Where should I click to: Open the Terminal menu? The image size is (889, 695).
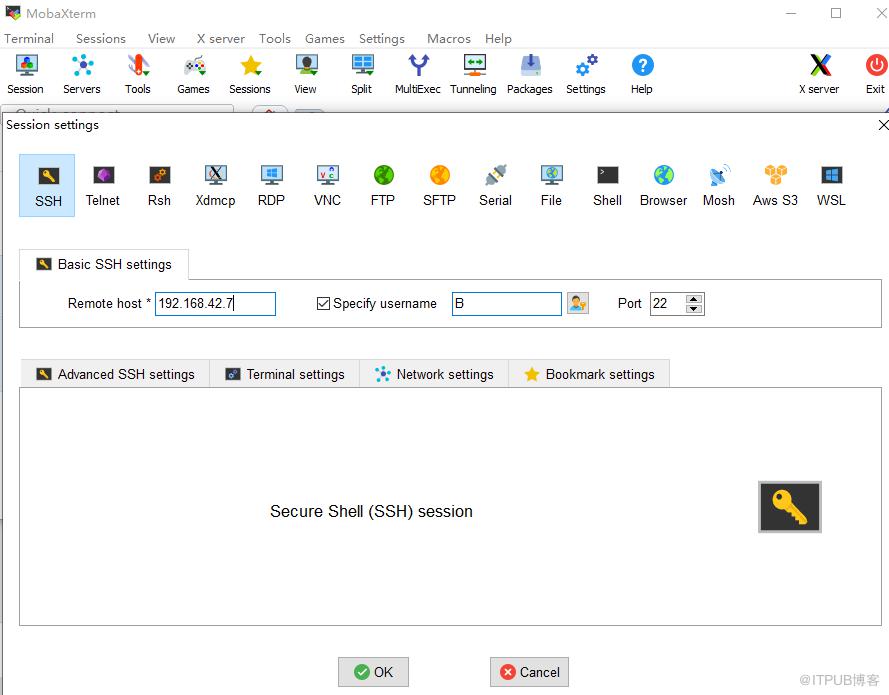[x=29, y=39]
